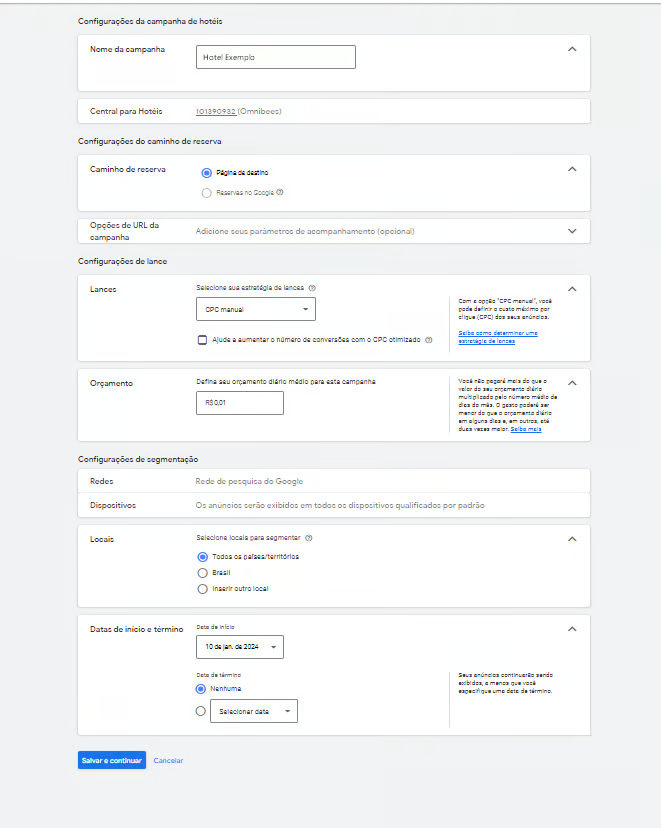Collapse the Datas de início e término section
Viewport: 661px width, 828px height.
(572, 629)
